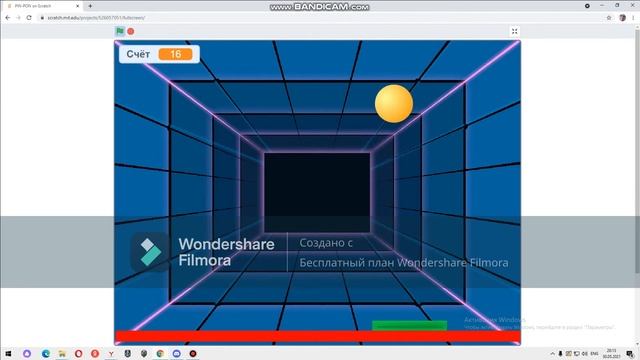Screen dimensions: 640x360
Task: Stop the project with red stop button
Action: (x=131, y=31)
